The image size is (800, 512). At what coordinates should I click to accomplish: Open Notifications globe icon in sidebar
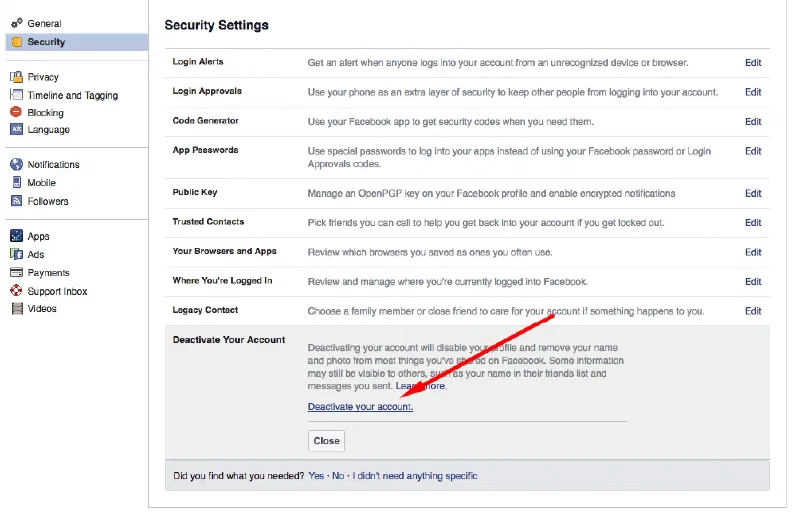16,164
